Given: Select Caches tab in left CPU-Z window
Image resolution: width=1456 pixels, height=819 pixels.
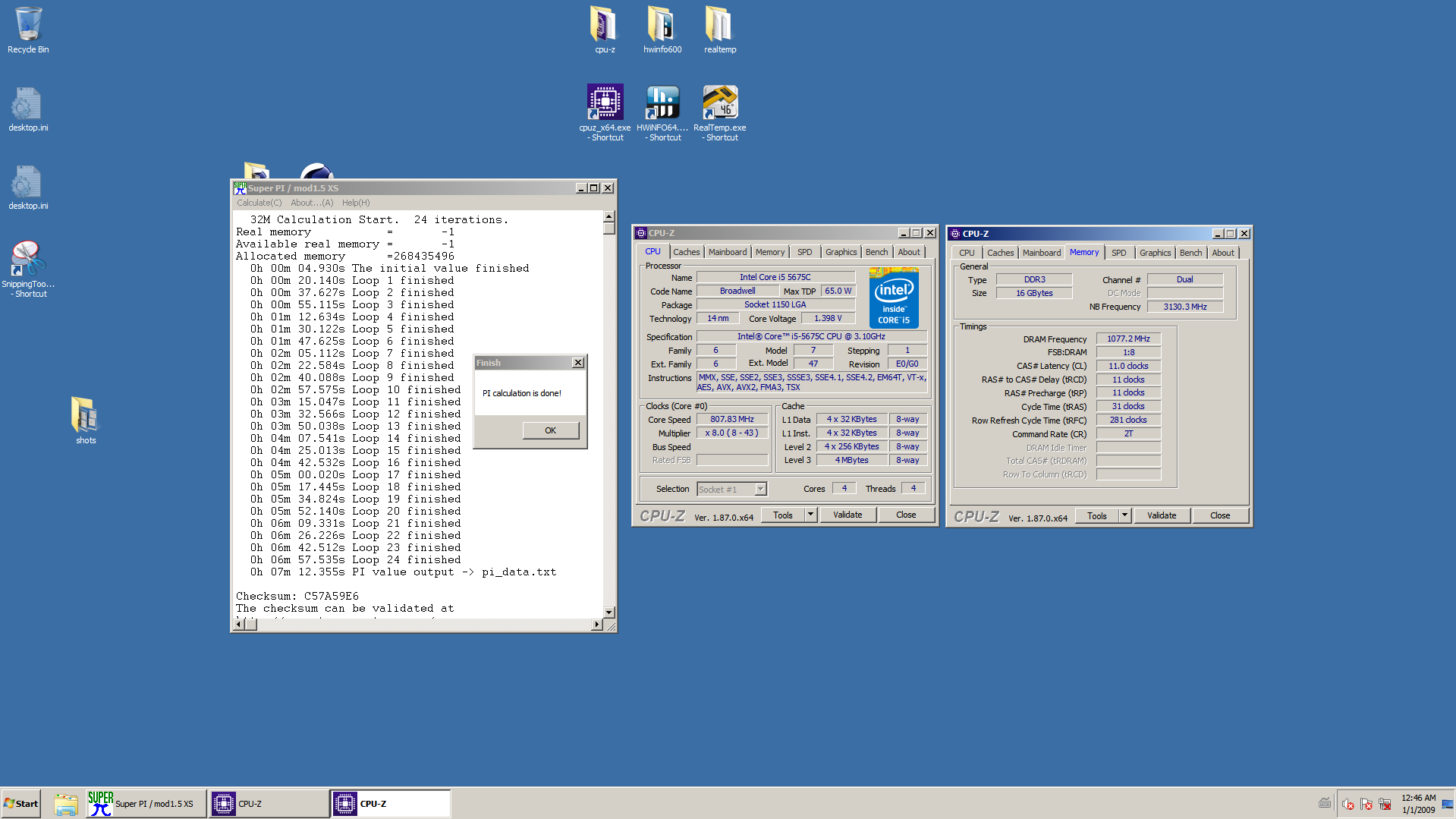Looking at the screenshot, I should coord(687,252).
